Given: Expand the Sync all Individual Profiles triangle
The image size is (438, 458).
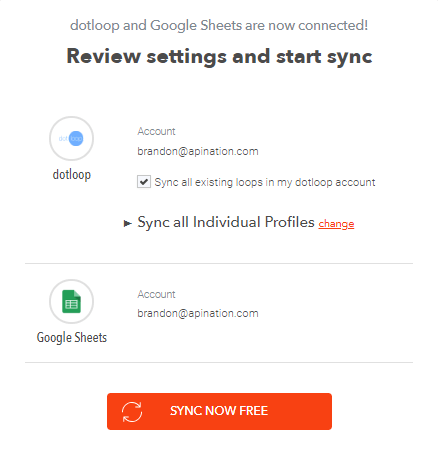Looking at the screenshot, I should tap(127, 223).
